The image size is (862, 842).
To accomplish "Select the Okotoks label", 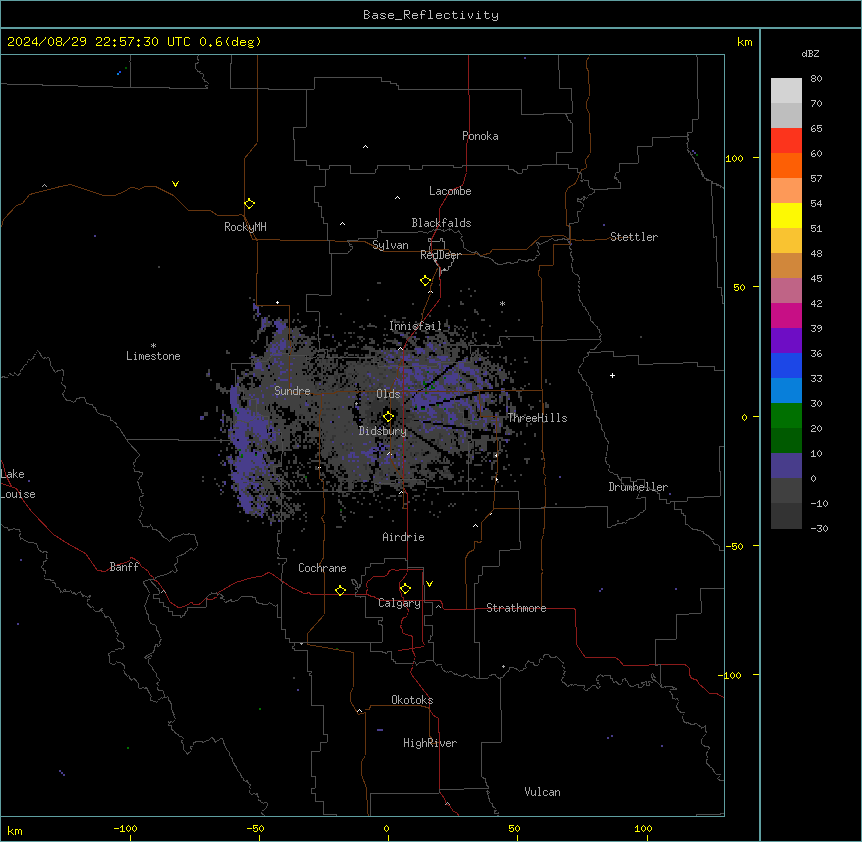I will click(x=412, y=700).
